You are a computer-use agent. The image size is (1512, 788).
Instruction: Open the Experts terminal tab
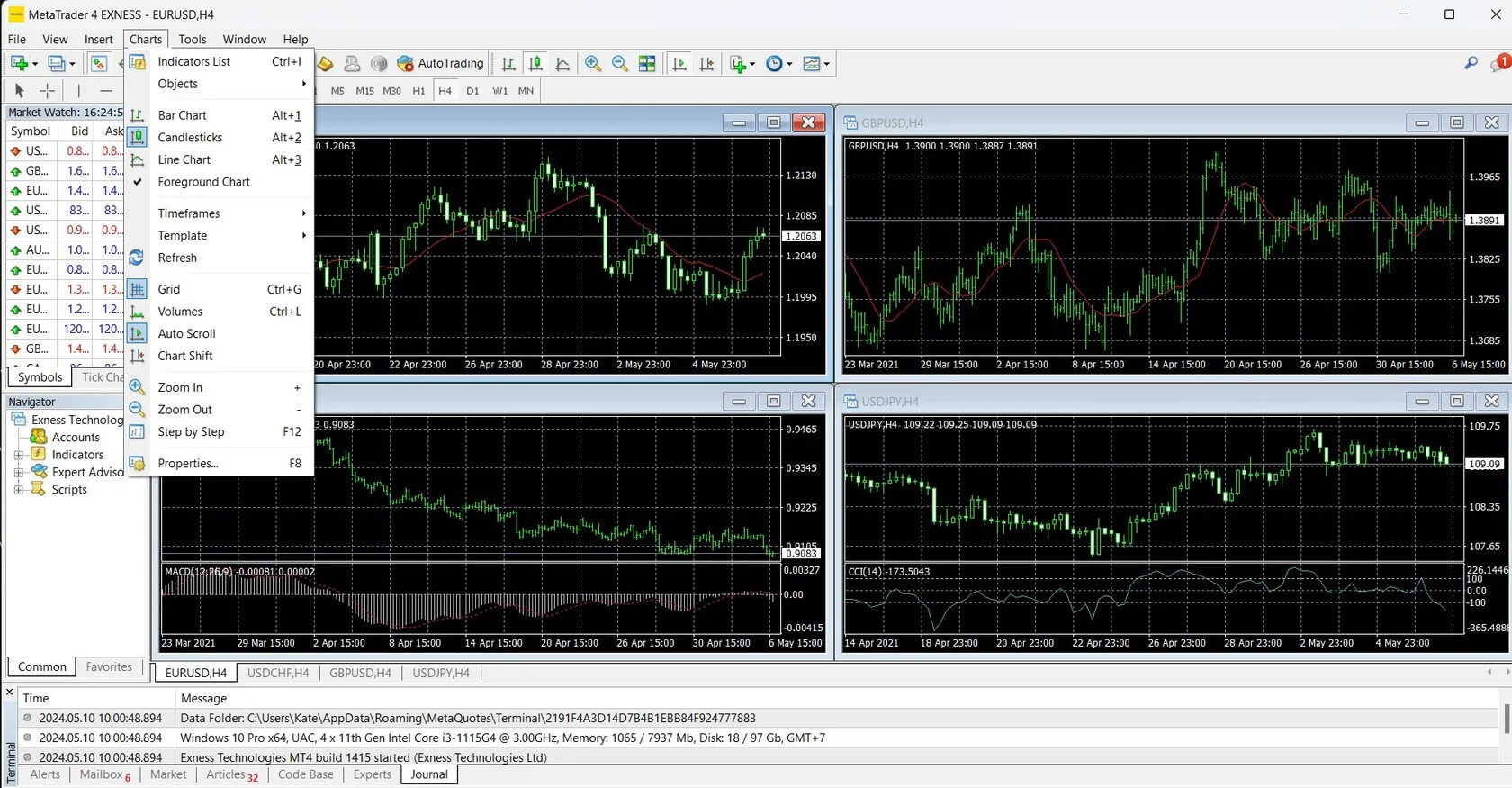point(373,774)
